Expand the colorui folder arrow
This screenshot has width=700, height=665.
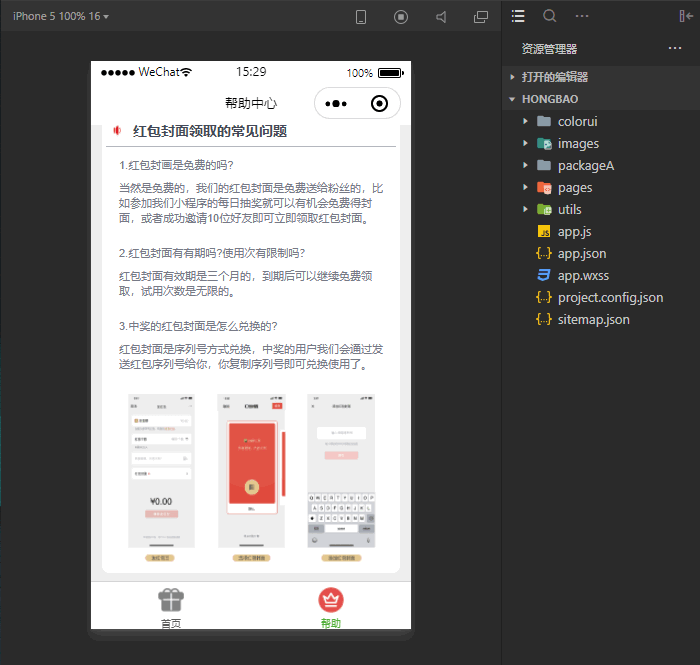coord(525,121)
